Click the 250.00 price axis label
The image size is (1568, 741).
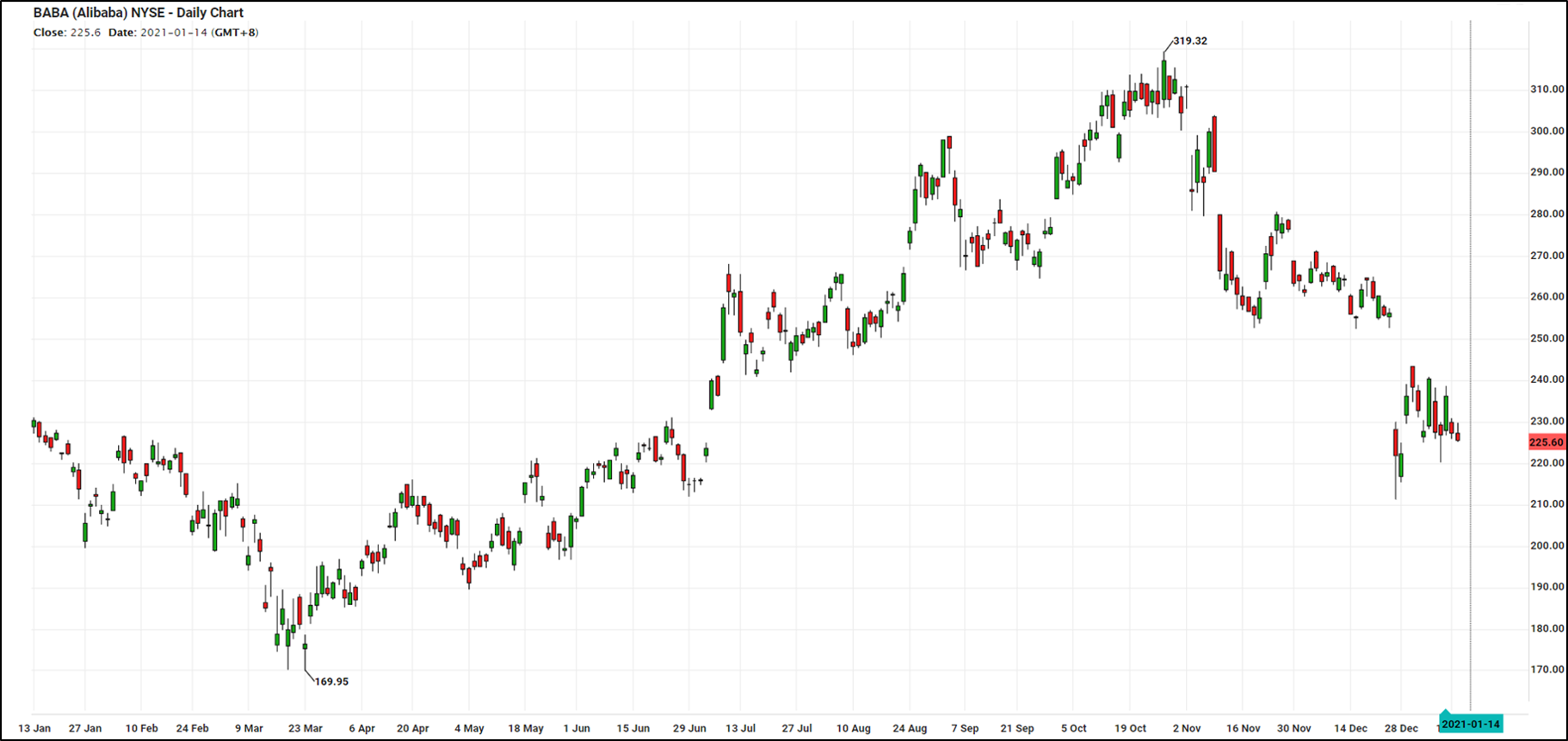(x=1546, y=338)
